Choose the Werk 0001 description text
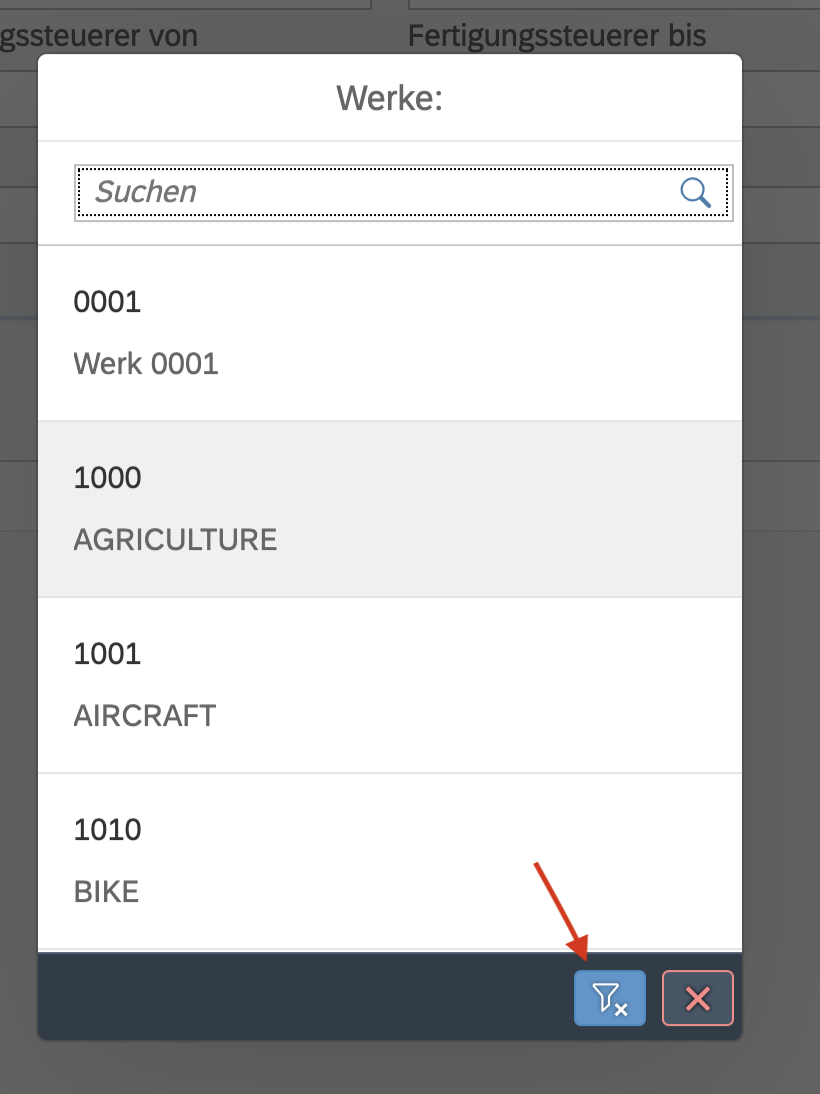 (146, 363)
